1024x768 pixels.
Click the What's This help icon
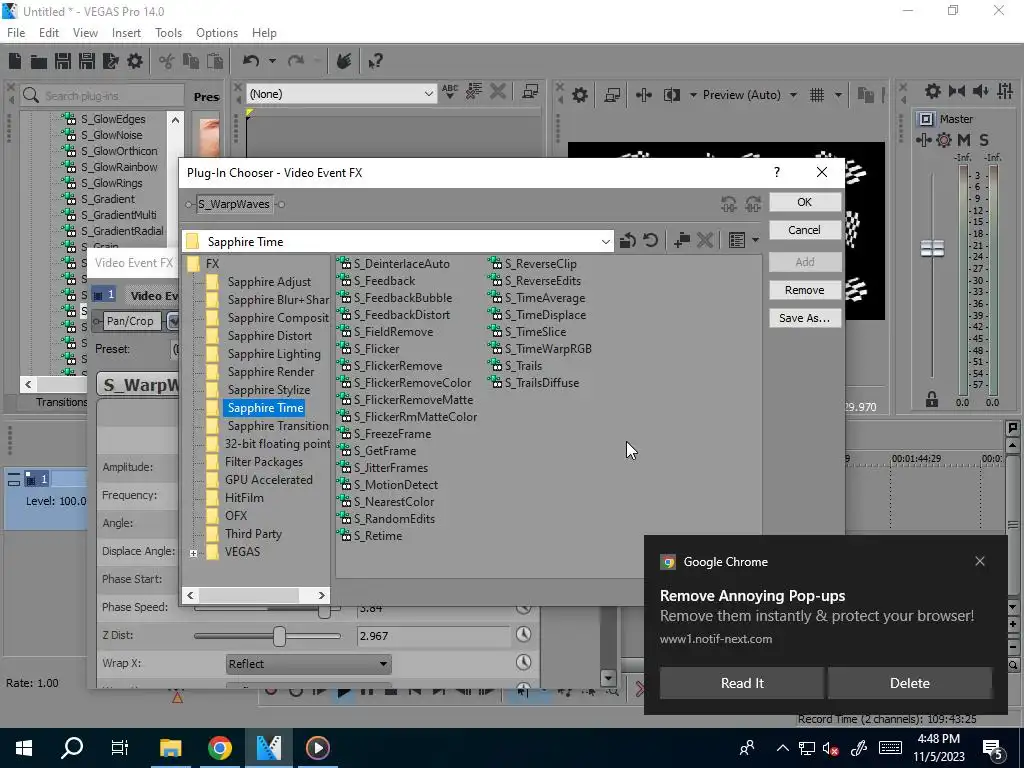375,61
